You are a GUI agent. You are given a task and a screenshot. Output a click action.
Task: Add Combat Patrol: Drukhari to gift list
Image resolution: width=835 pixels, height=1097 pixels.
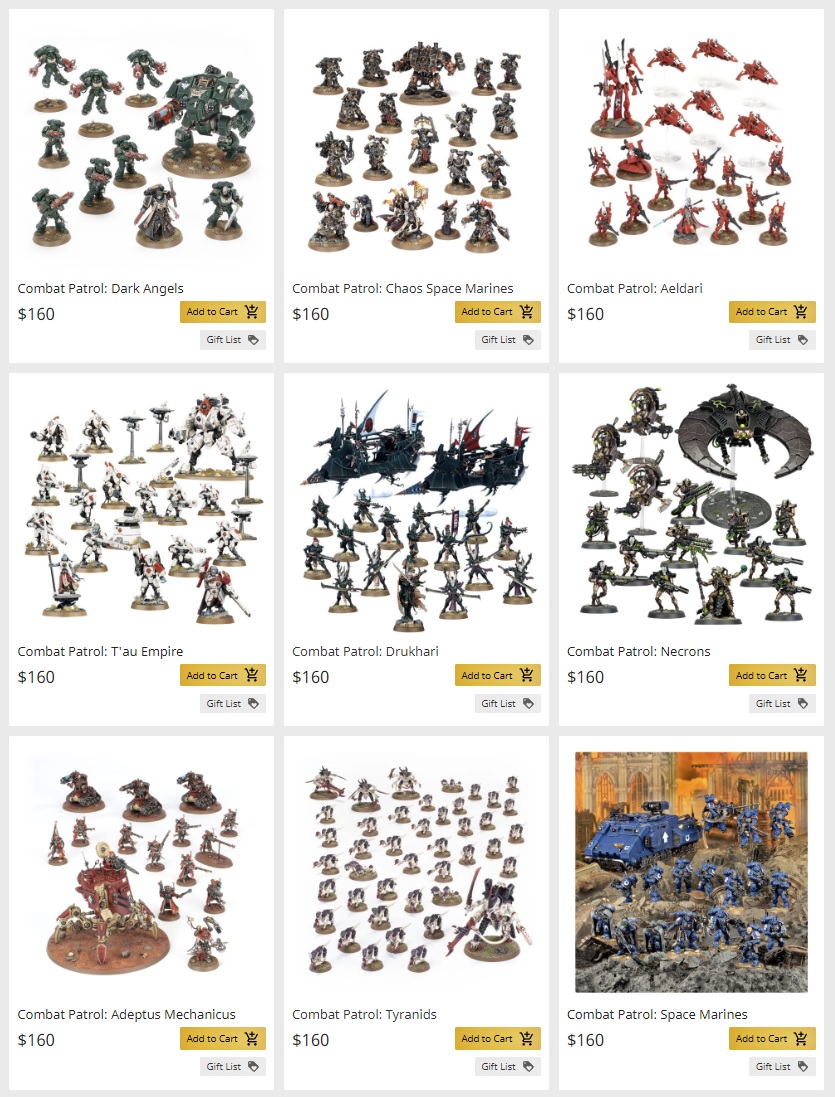coord(508,704)
